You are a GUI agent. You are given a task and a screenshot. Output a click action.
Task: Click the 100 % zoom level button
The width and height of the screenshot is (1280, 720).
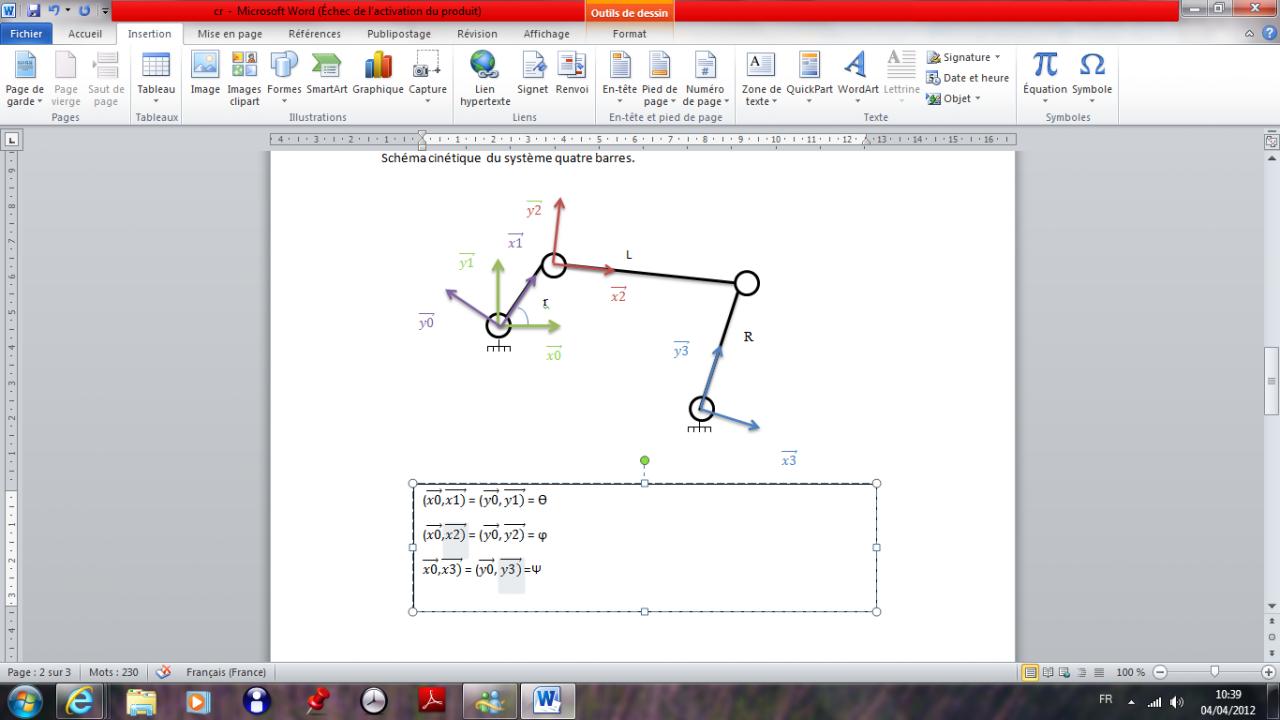(x=1130, y=672)
